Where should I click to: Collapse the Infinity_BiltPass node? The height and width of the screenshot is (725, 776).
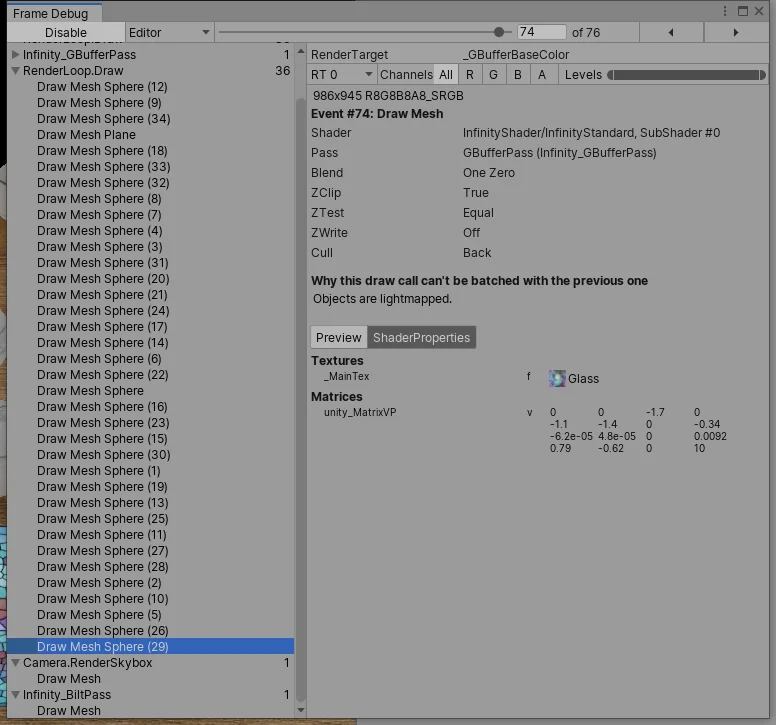pos(15,695)
